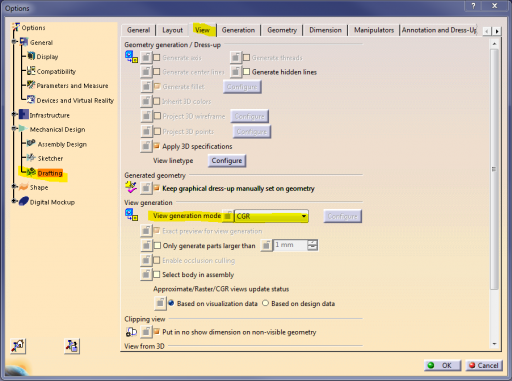
Task: Select Based on design data radio
Action: (265, 303)
